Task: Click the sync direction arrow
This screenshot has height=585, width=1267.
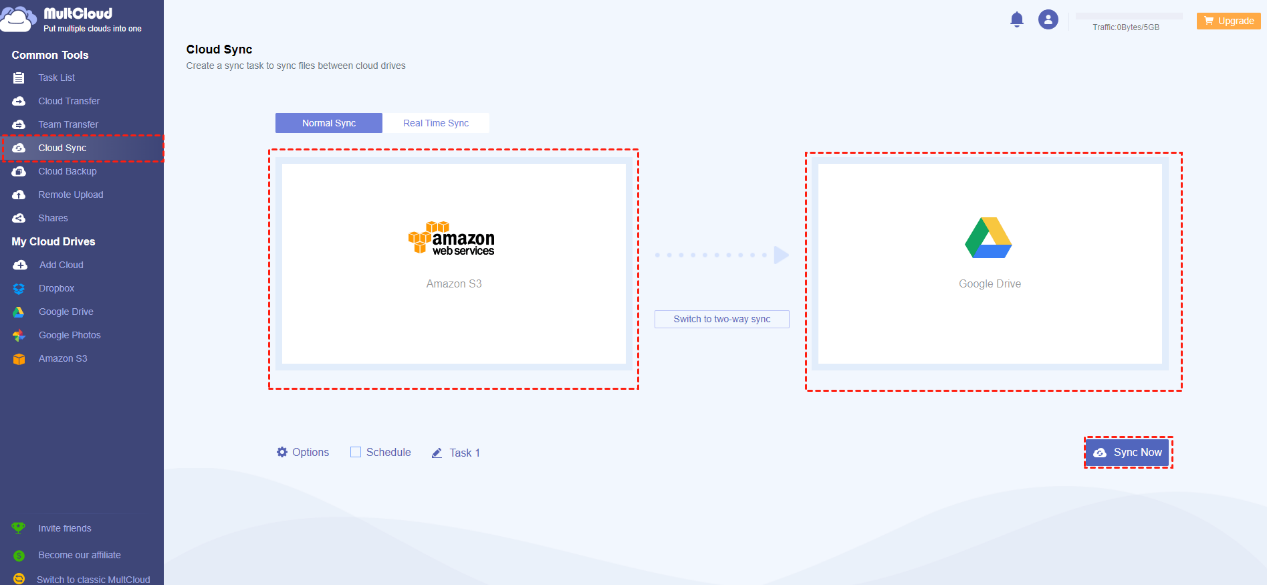Action: (722, 256)
